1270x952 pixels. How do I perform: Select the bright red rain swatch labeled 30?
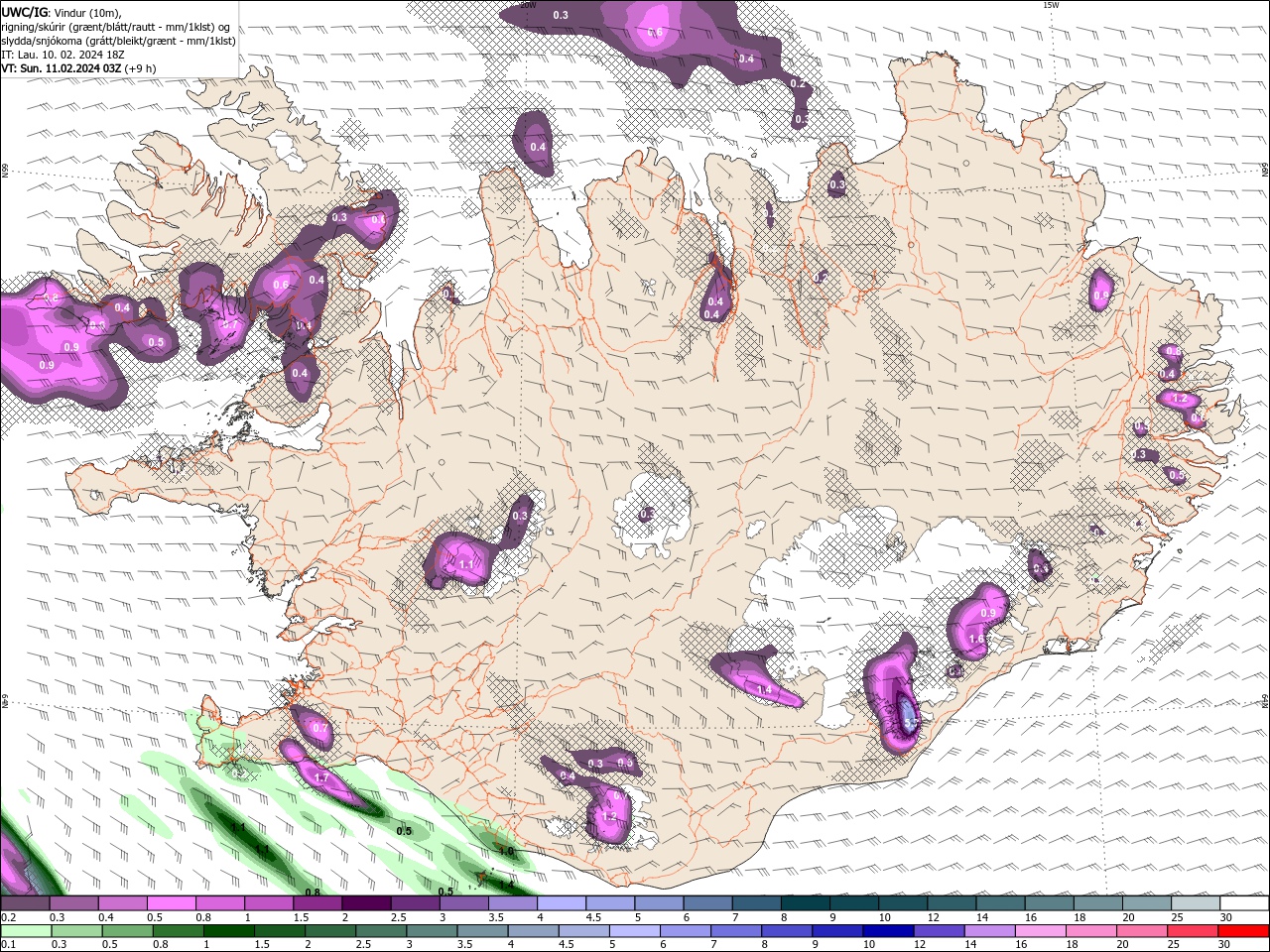[x=1242, y=931]
